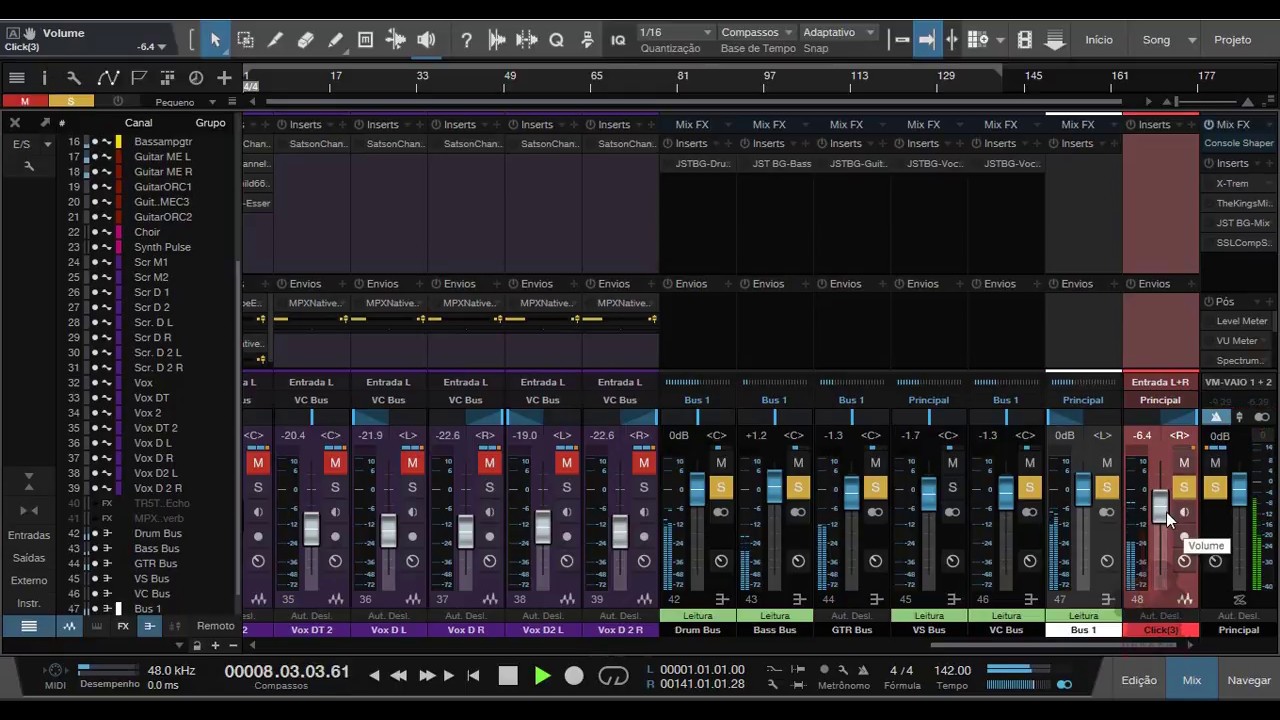The width and height of the screenshot is (1280, 720).
Task: Open the Quantização 1/16 dropdown
Action: pyautogui.click(x=677, y=32)
